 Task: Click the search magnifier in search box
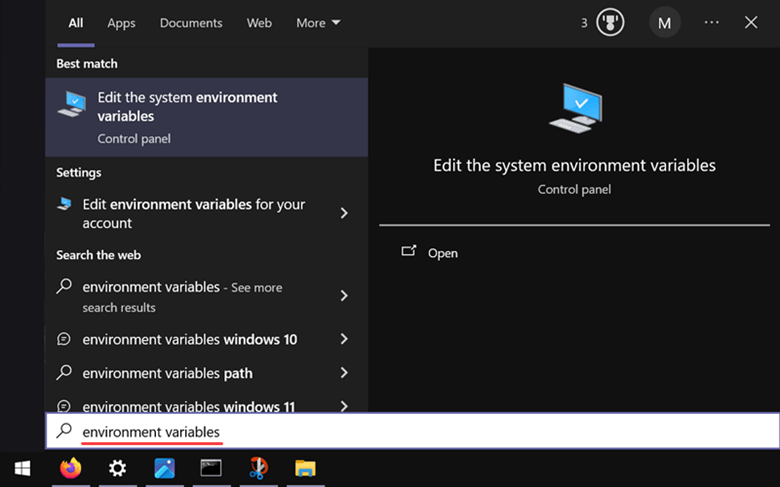[64, 431]
